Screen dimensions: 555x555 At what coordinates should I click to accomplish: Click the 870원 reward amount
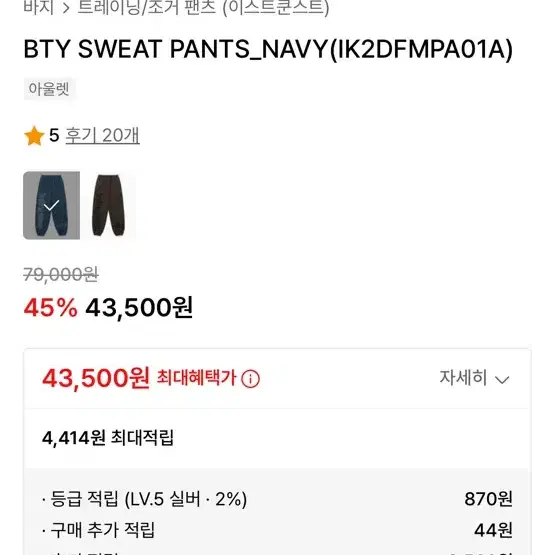488,499
